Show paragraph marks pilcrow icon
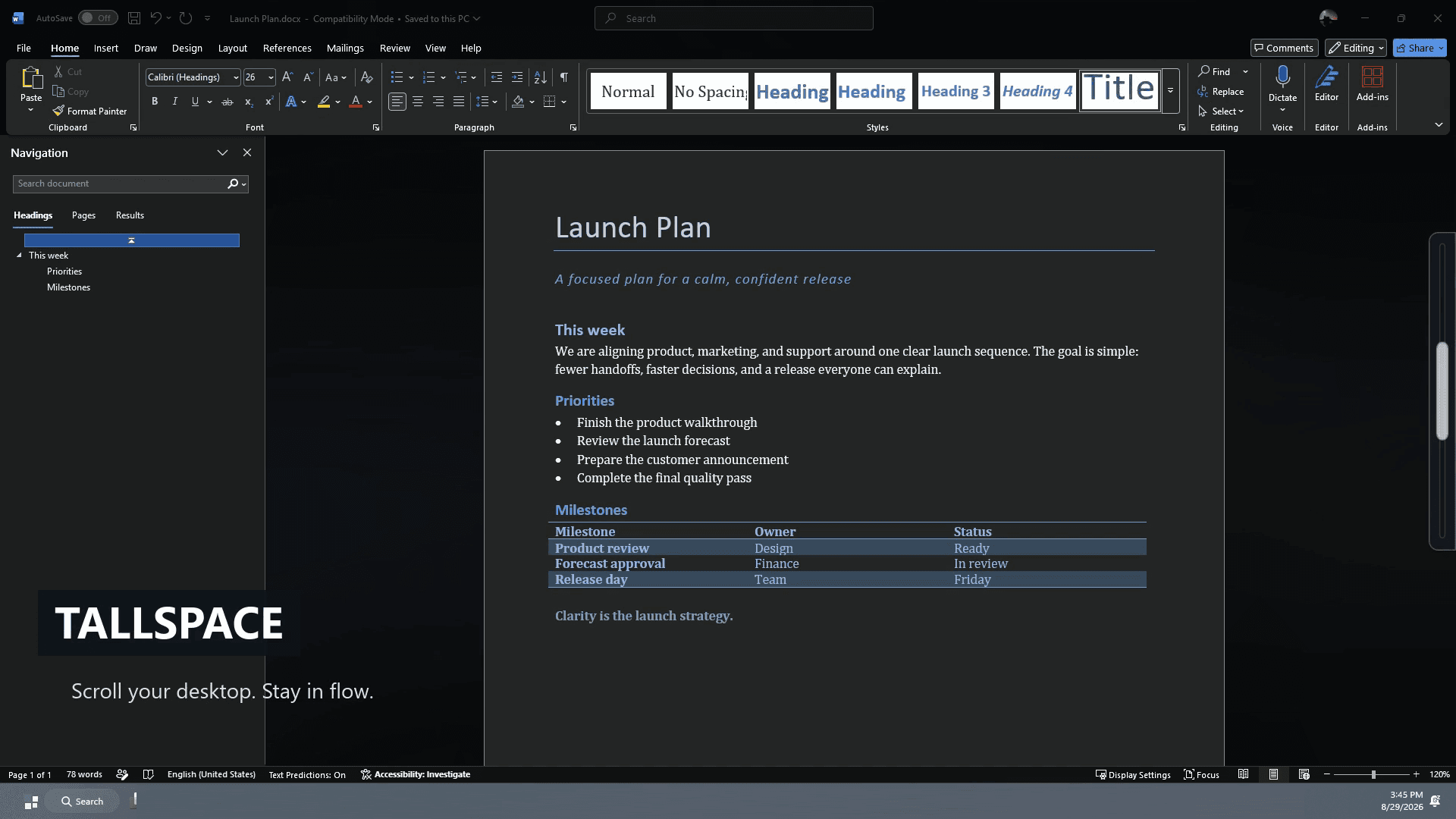1456x819 pixels. click(x=563, y=77)
